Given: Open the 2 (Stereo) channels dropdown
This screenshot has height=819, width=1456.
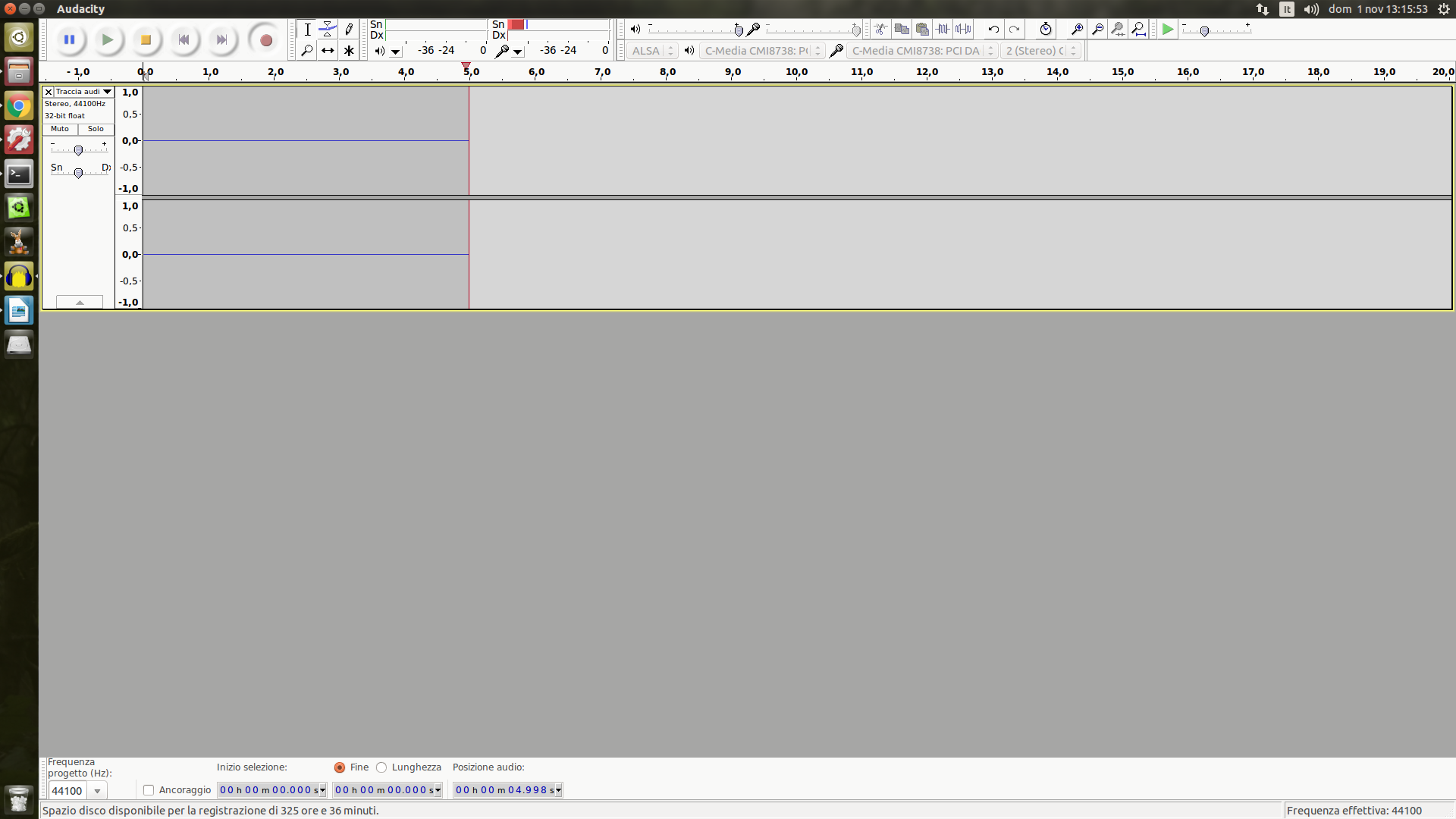Looking at the screenshot, I should (x=1040, y=51).
